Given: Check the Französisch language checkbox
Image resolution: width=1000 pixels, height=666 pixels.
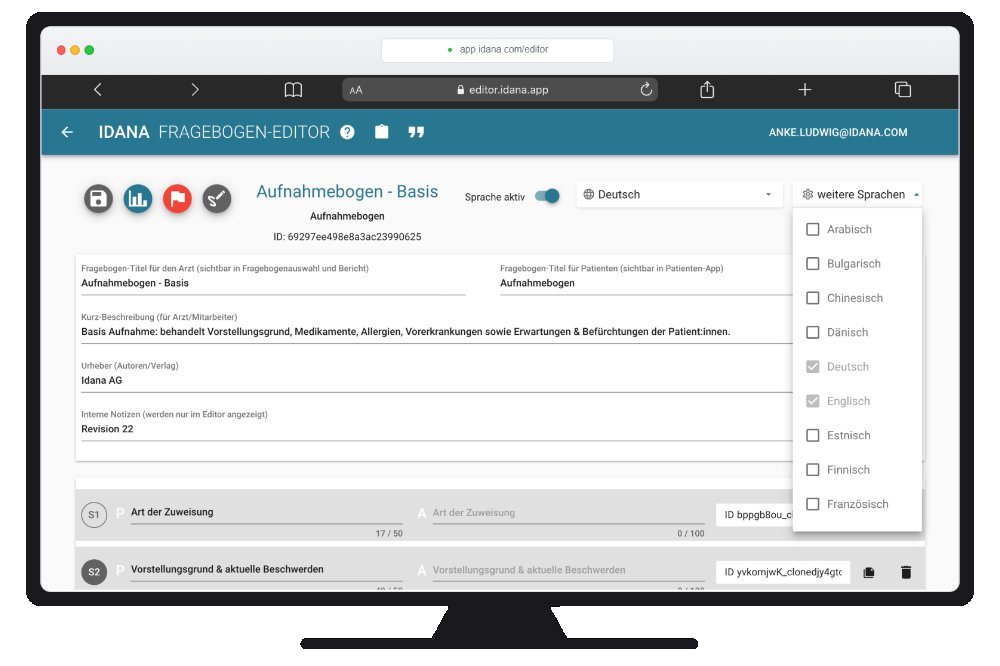Looking at the screenshot, I should tap(812, 504).
